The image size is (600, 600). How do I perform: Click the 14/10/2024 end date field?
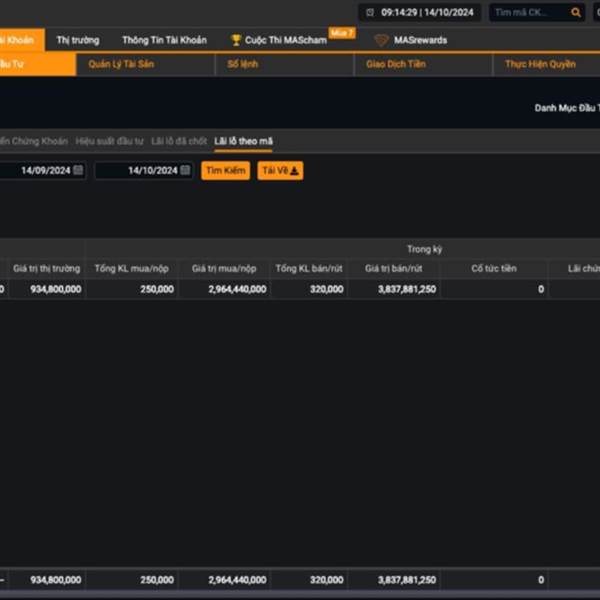(138, 171)
